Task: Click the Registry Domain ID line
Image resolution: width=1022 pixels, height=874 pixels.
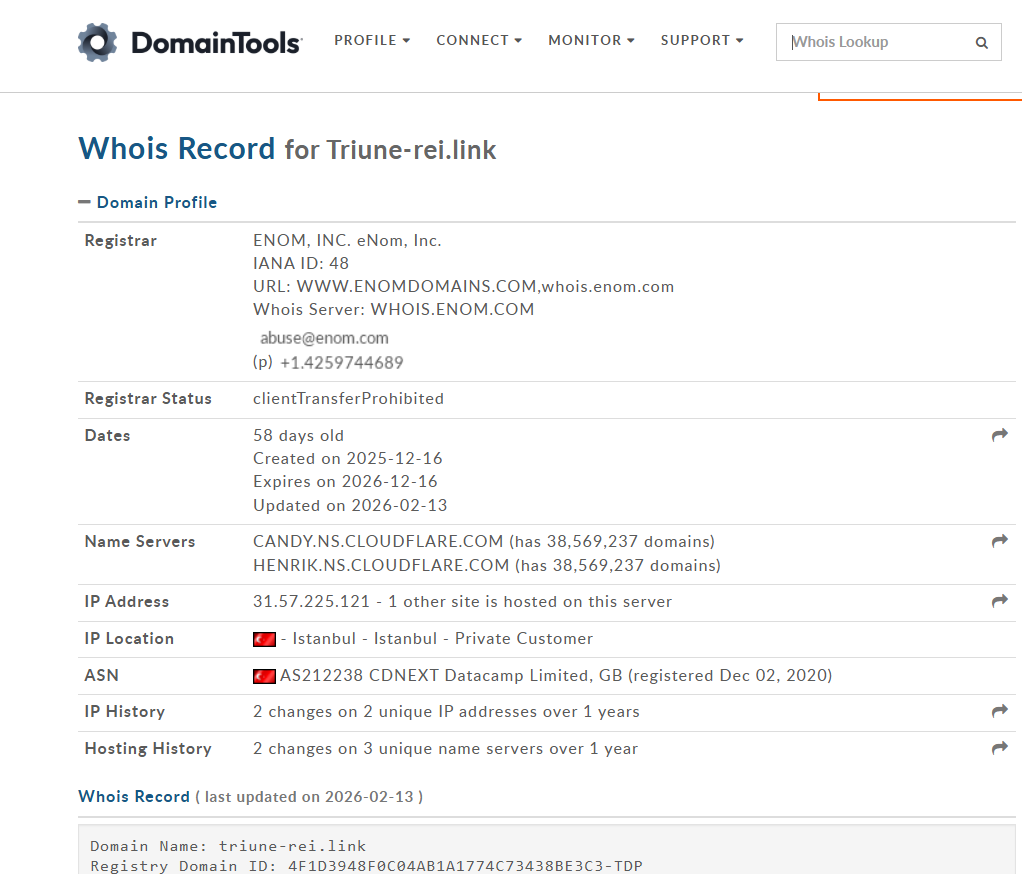Action: tap(366, 866)
